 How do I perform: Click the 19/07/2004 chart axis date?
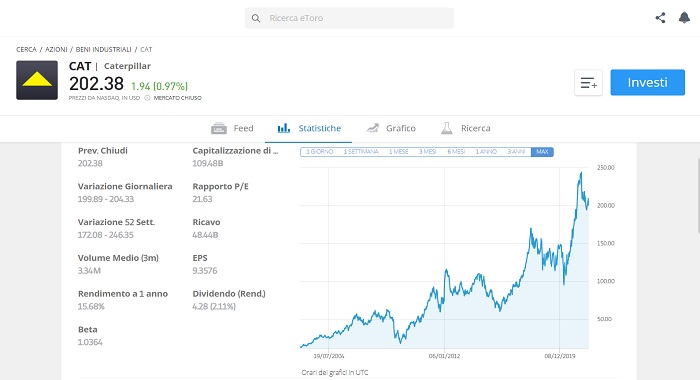[x=329, y=356]
